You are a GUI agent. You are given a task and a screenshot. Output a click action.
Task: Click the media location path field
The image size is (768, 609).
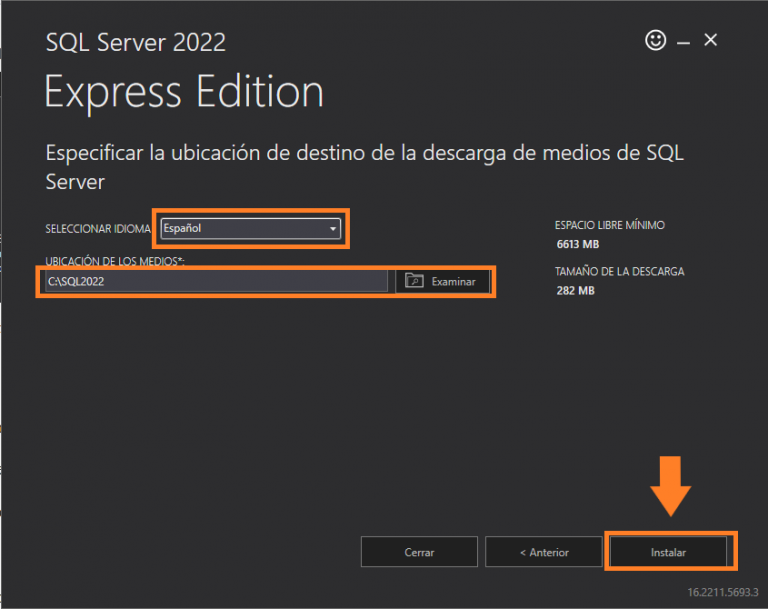pyautogui.click(x=216, y=281)
